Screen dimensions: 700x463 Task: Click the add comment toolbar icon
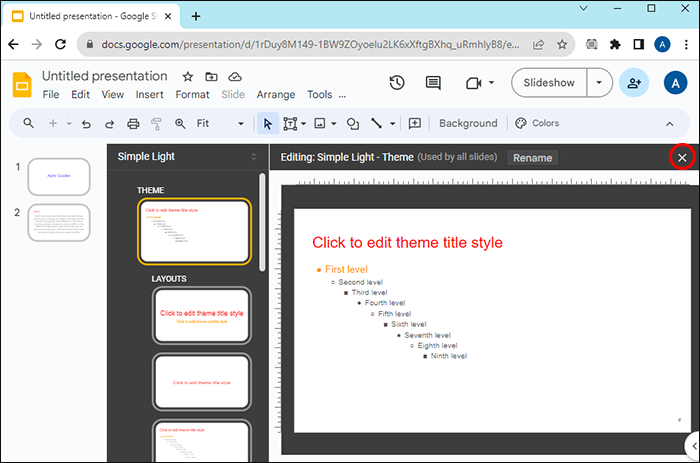coord(415,124)
